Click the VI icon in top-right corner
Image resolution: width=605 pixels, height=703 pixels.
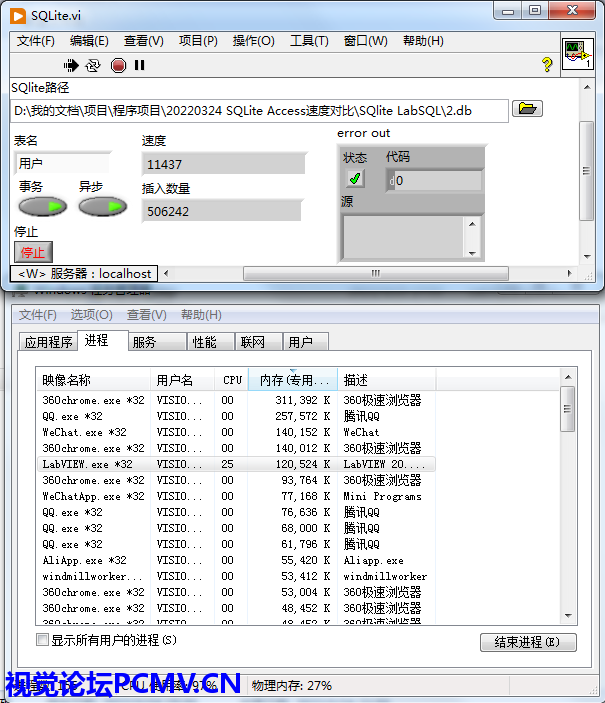577,54
